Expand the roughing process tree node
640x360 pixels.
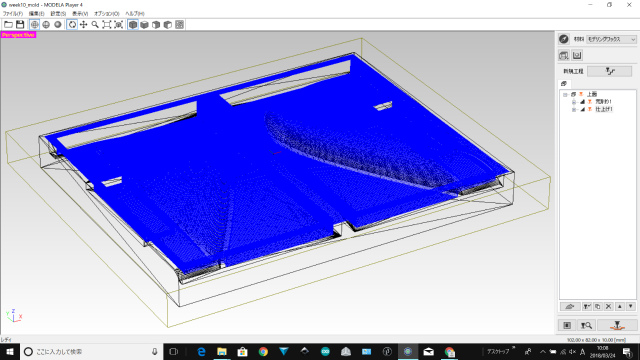(x=573, y=102)
